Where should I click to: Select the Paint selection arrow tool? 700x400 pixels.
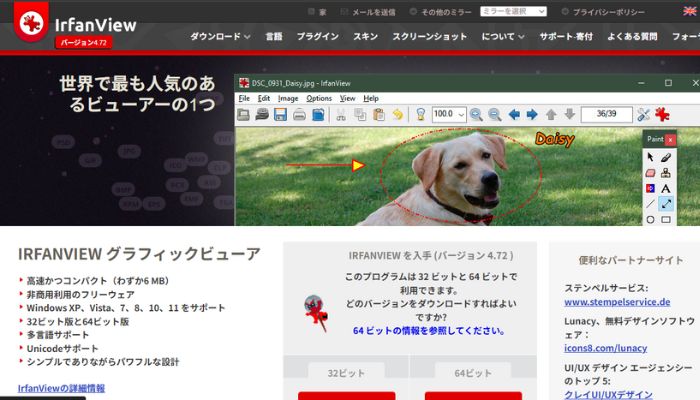click(x=650, y=157)
